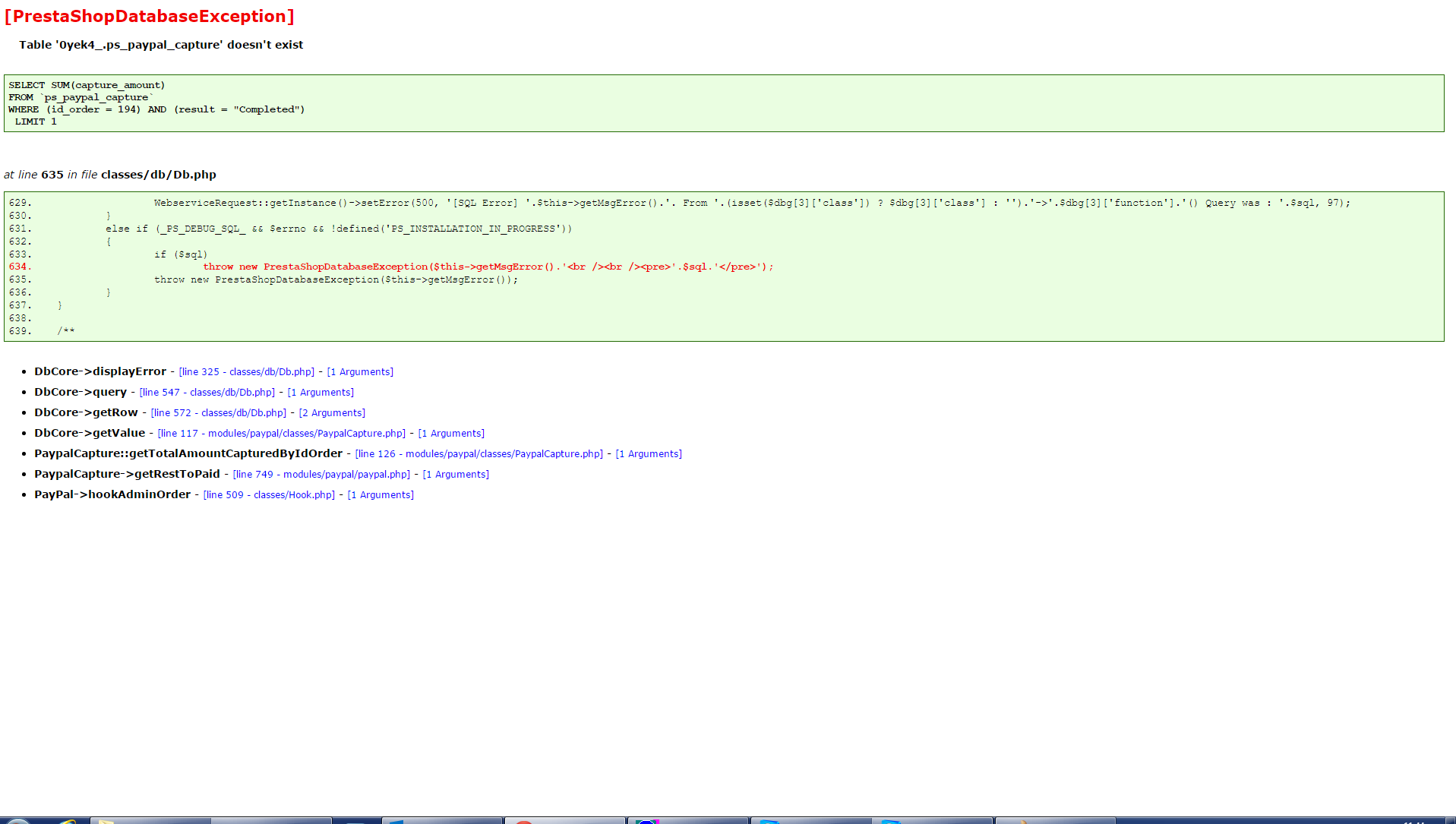Click the bold PayPal->hookAdminOrder function name

click(112, 494)
